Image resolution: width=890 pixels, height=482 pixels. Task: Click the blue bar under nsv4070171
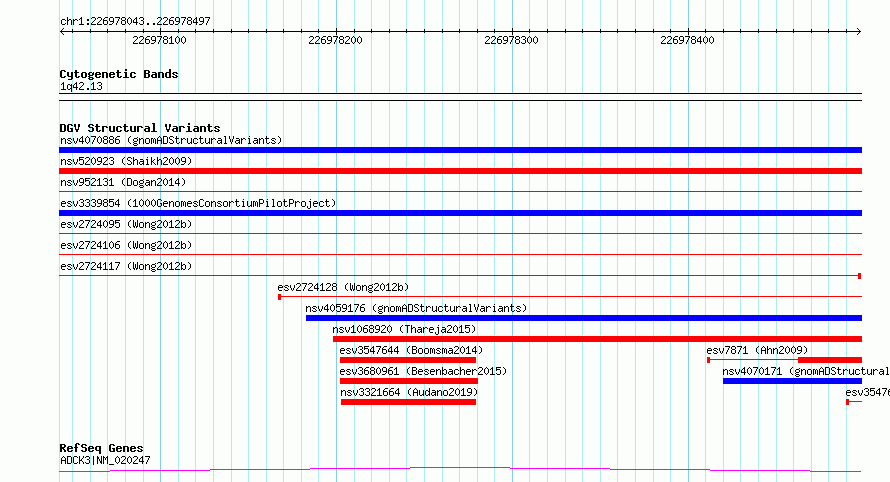(792, 381)
